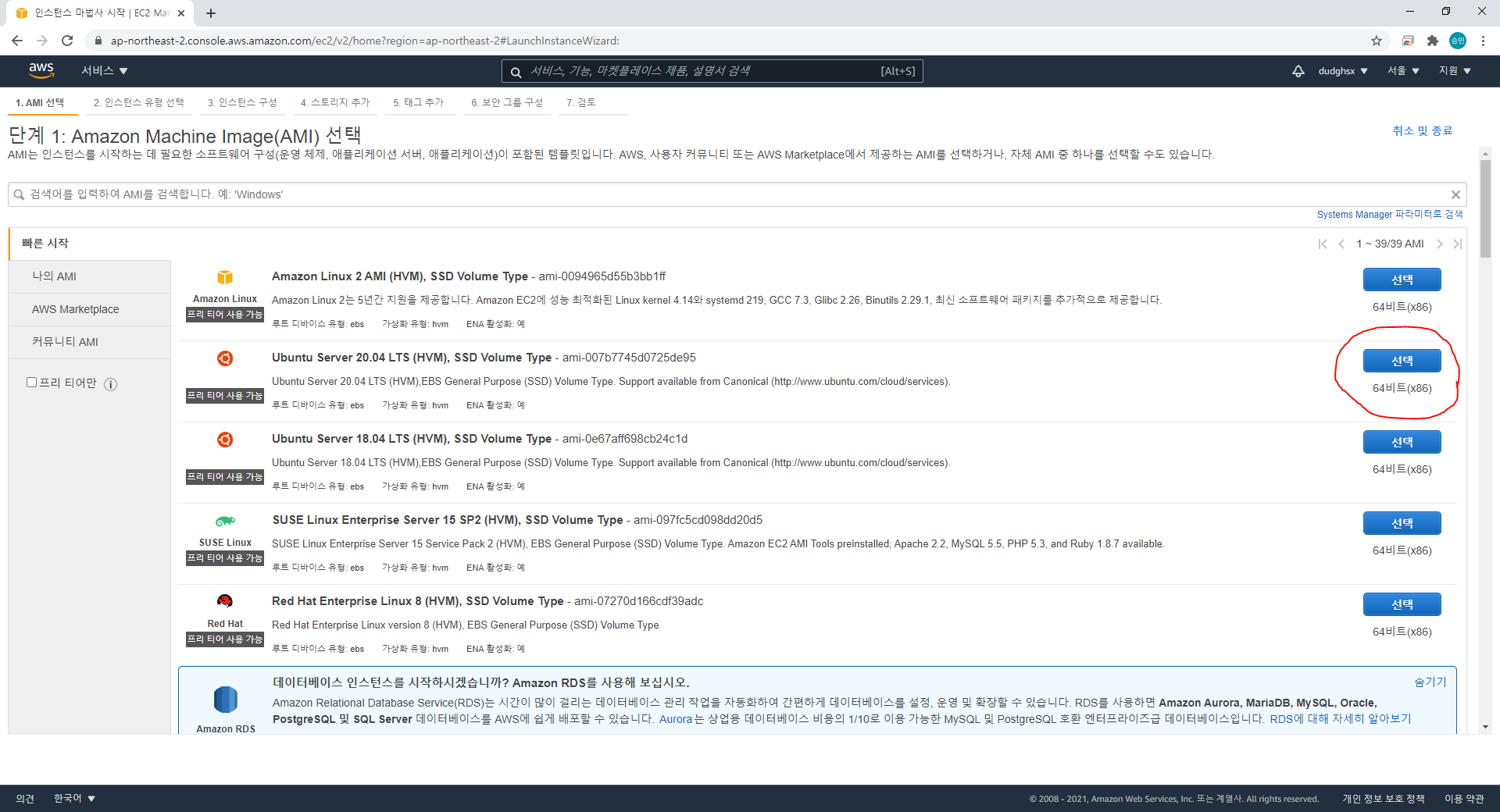Select the Amazon Linux 2 AMI

[1402, 280]
